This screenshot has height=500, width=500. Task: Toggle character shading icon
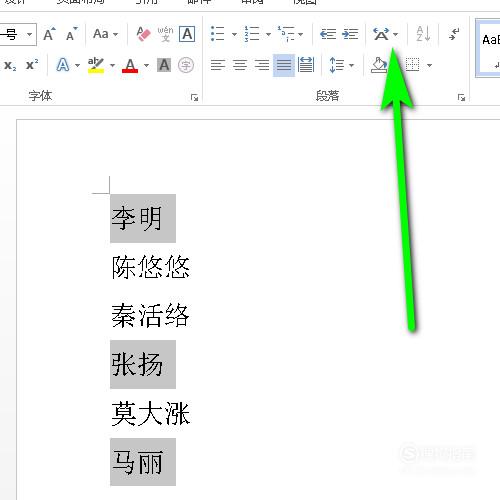pos(164,65)
